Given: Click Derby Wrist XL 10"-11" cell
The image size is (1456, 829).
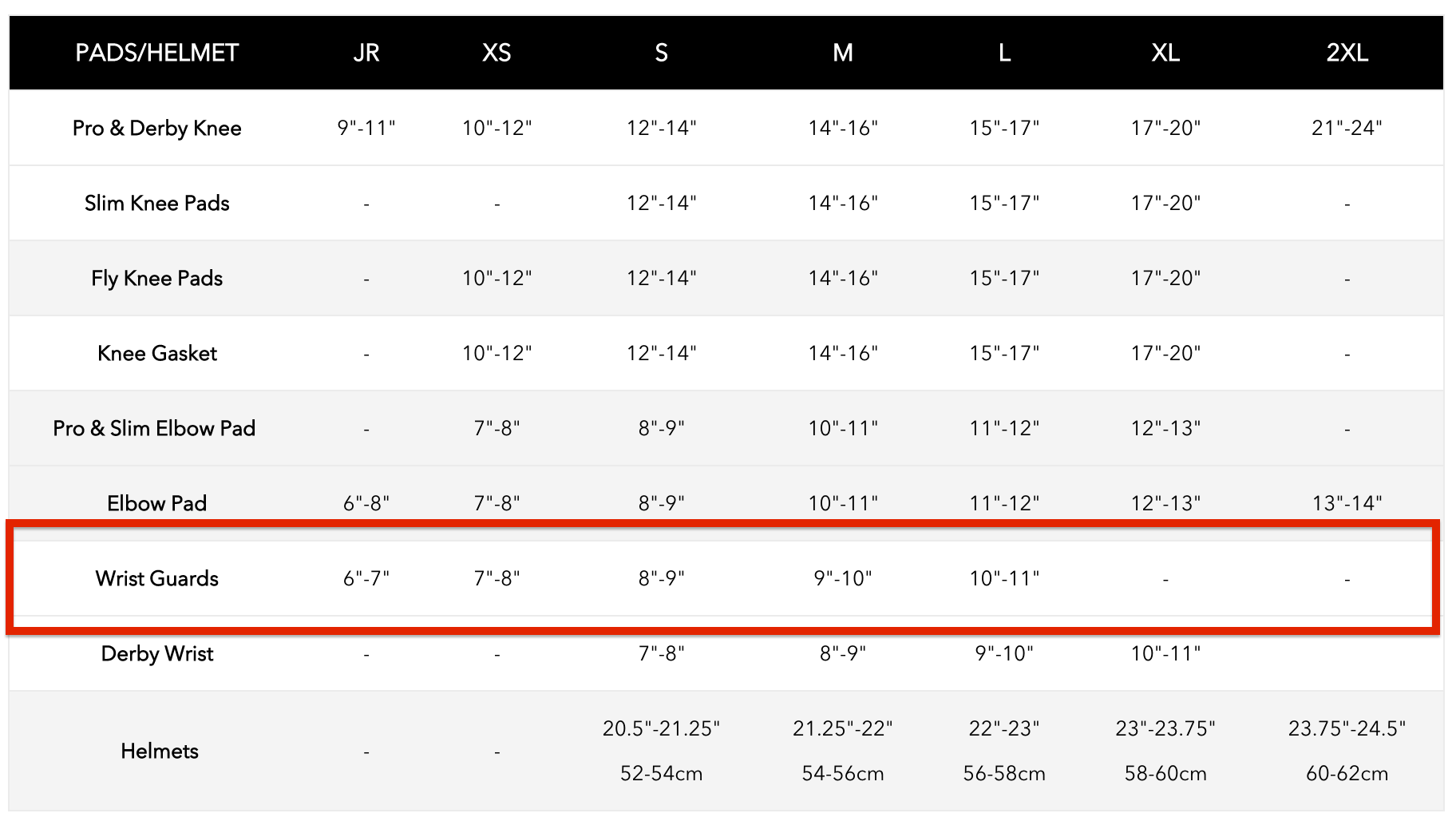Looking at the screenshot, I should coord(1165,653).
